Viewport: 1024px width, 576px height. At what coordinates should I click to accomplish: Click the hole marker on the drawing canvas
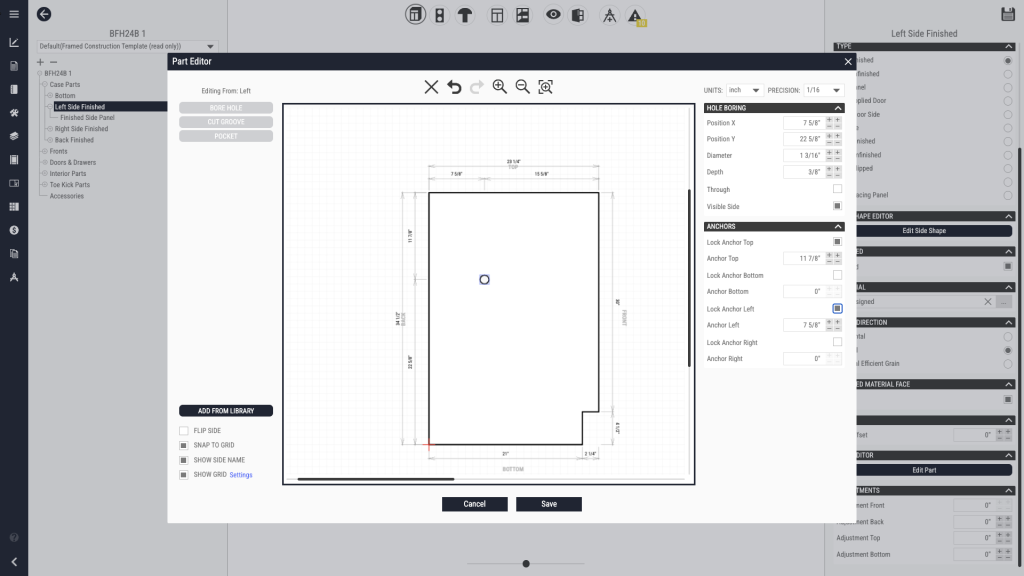pos(484,280)
